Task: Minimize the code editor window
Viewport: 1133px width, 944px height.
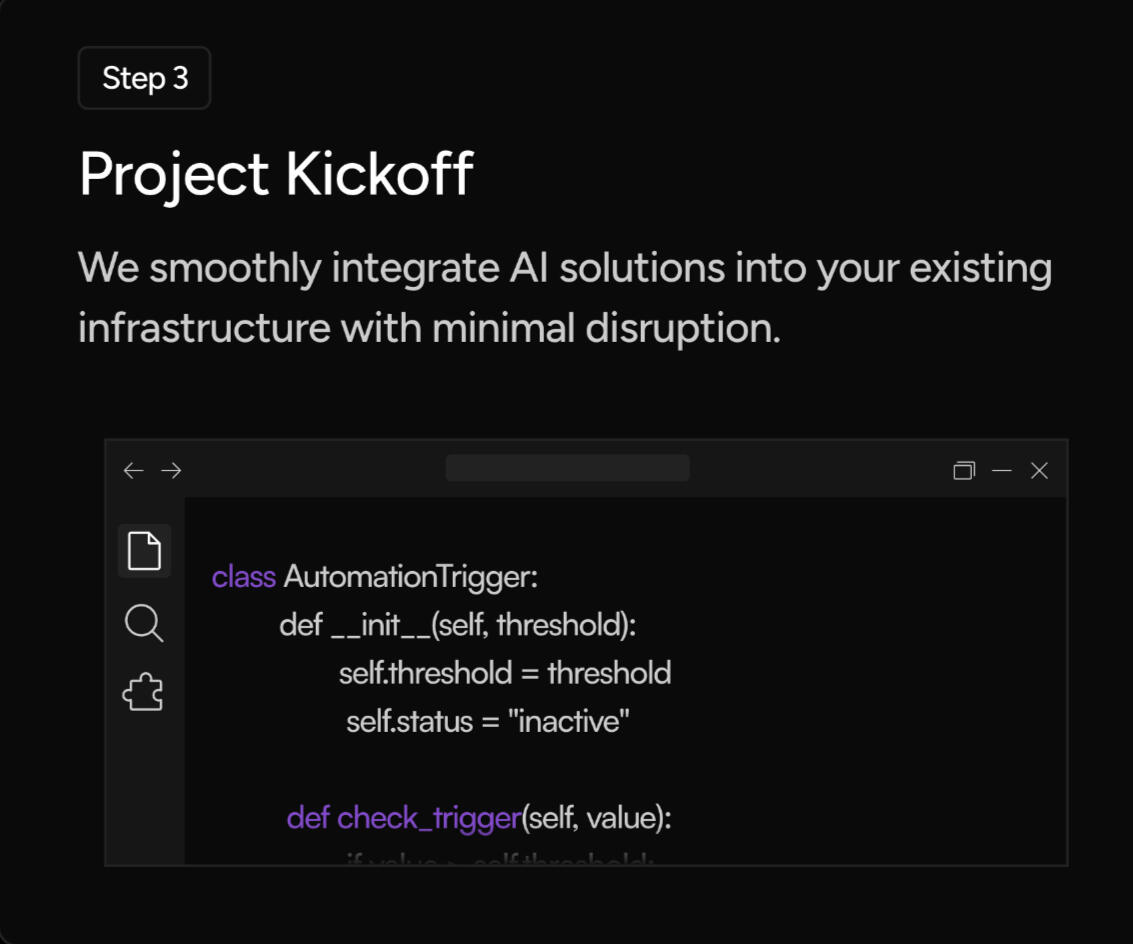Action: pyautogui.click(x=1002, y=470)
